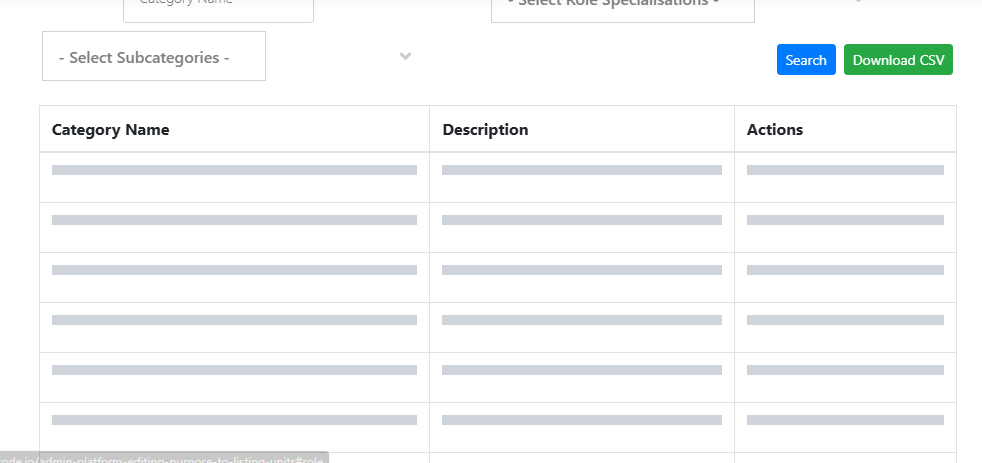The width and height of the screenshot is (982, 463).
Task: Click third row's Description loading placeholder
Action: tap(582, 270)
